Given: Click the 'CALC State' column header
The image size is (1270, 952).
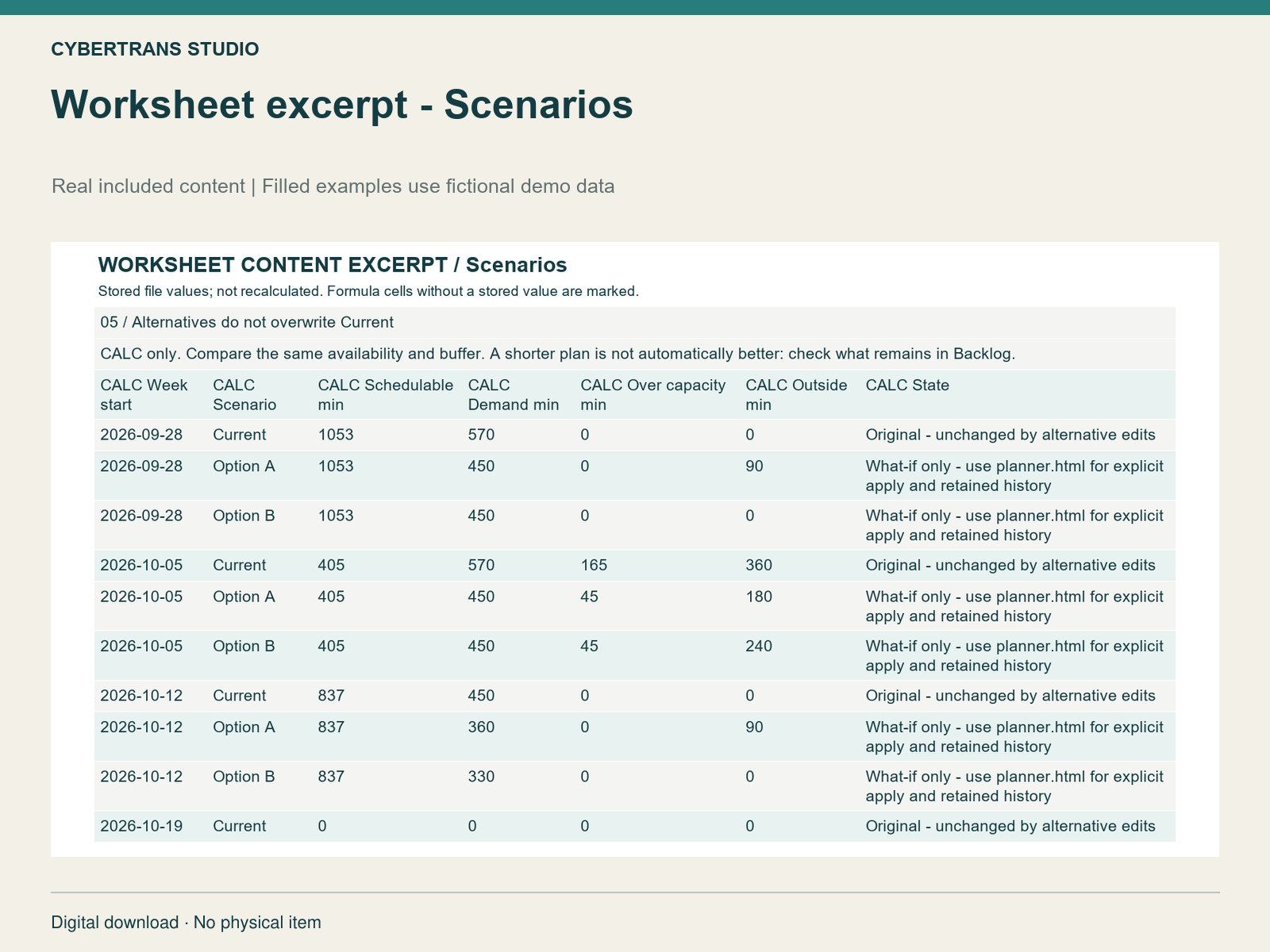Looking at the screenshot, I should point(907,386).
